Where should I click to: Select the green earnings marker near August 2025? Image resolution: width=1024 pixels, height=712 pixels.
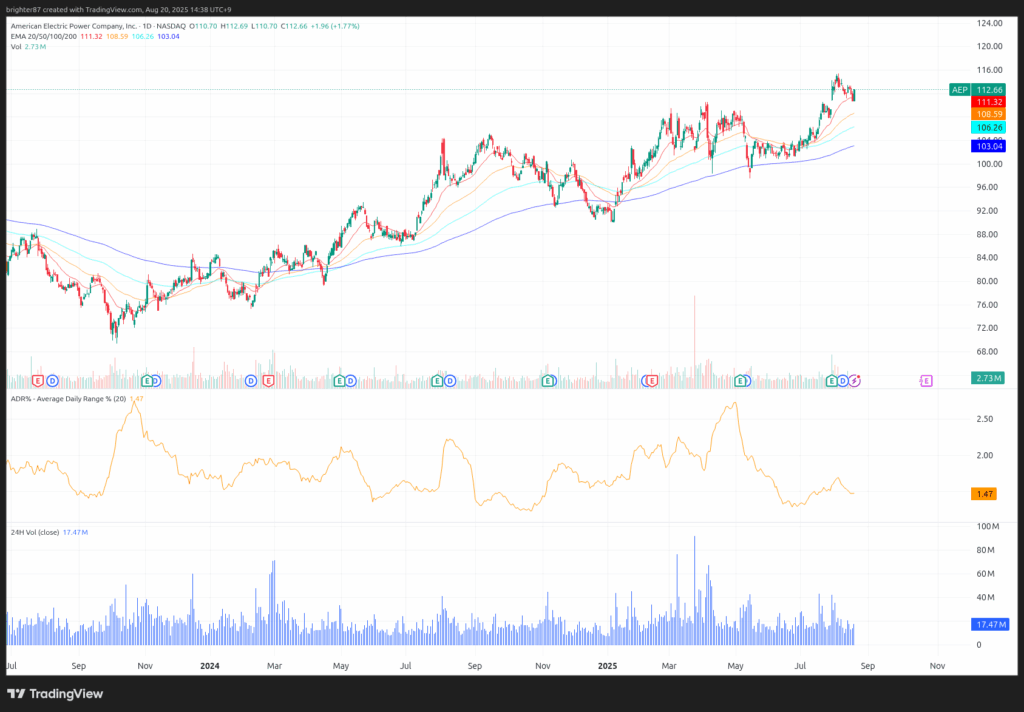point(832,381)
